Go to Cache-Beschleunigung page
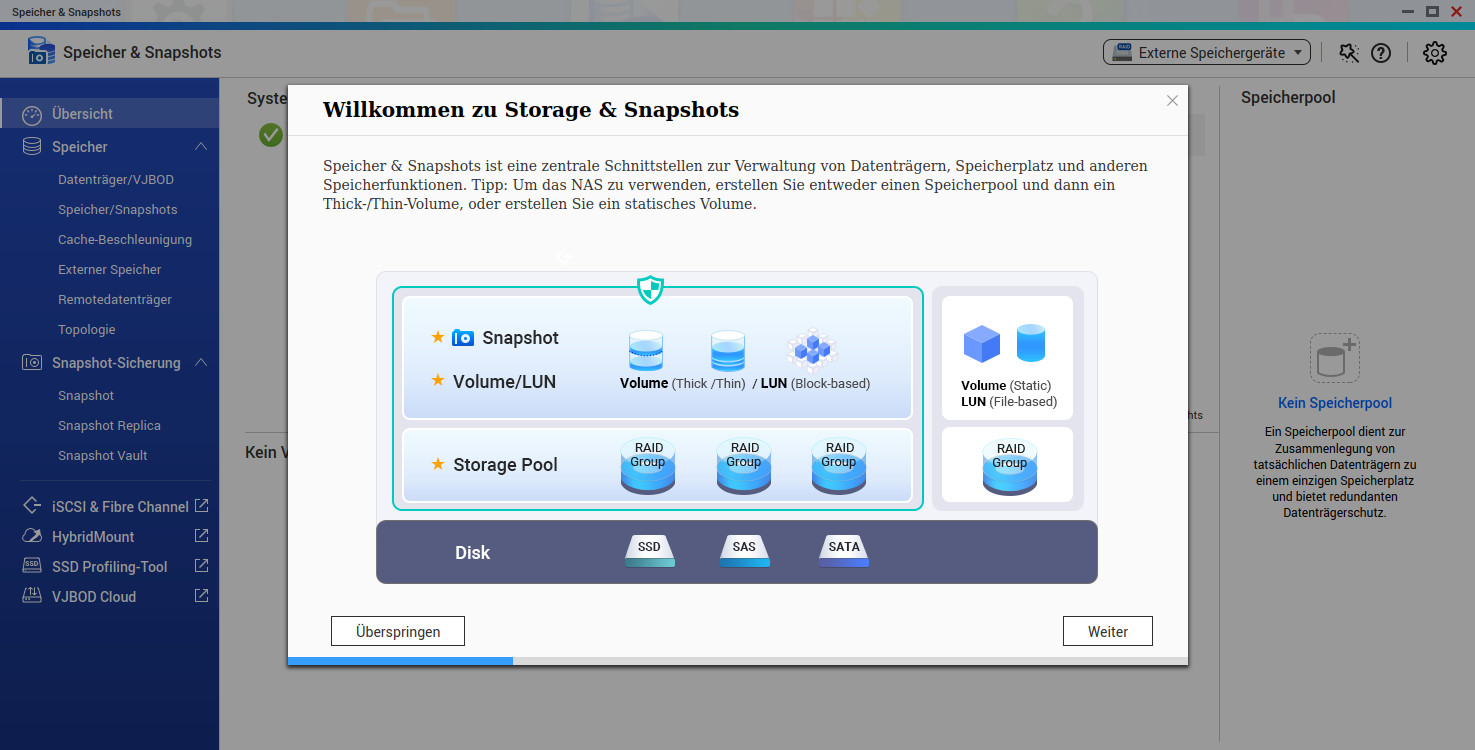The height and width of the screenshot is (750, 1475). (x=125, y=240)
